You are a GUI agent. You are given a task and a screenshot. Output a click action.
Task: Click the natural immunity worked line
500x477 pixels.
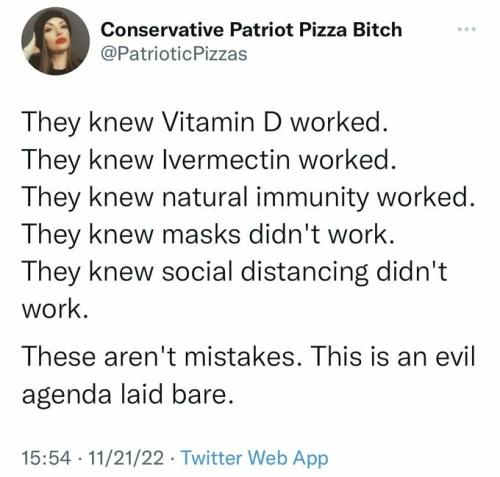click(248, 198)
